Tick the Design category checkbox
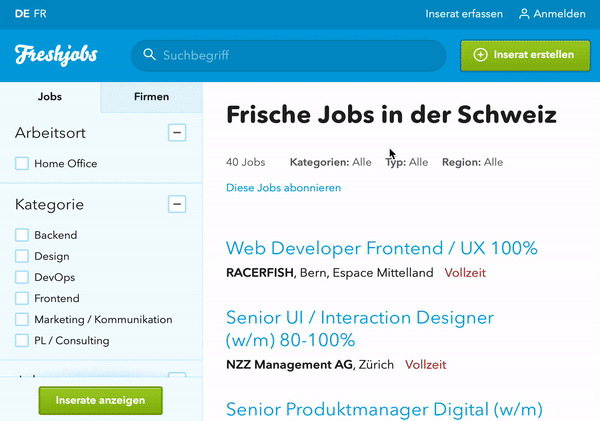Image resolution: width=600 pixels, height=421 pixels. pos(22,256)
